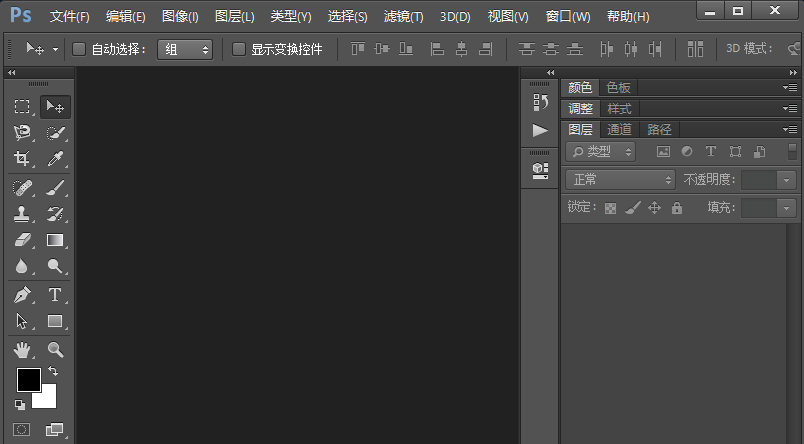Select the Brush tool
The image size is (804, 444).
point(55,188)
